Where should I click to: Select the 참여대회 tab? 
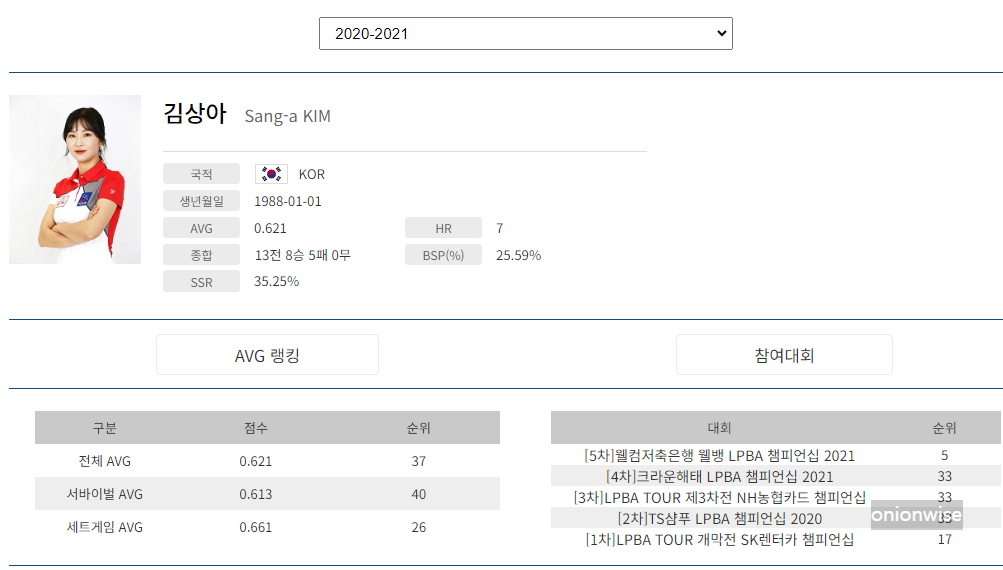click(784, 355)
